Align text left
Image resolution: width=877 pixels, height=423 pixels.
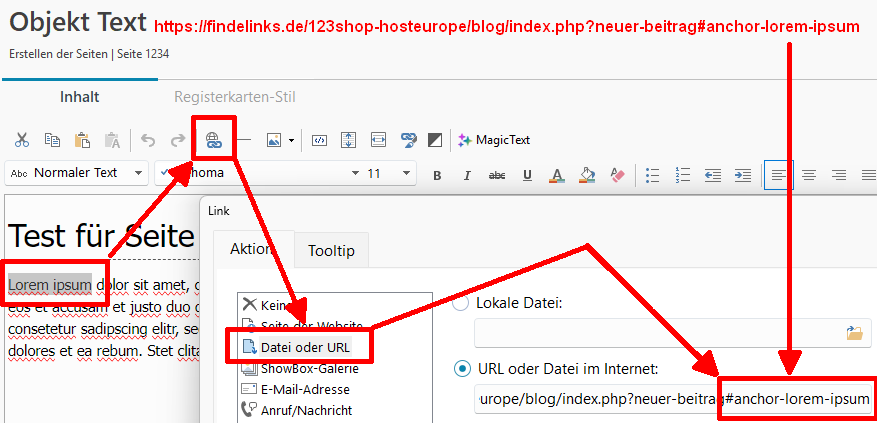(779, 176)
